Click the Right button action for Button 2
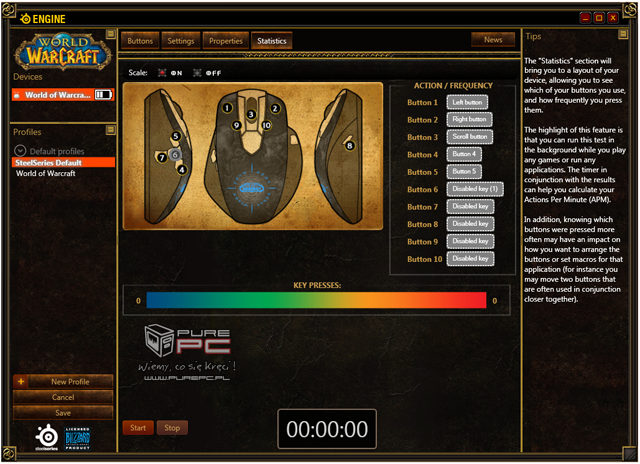640x464 pixels. 469,119
